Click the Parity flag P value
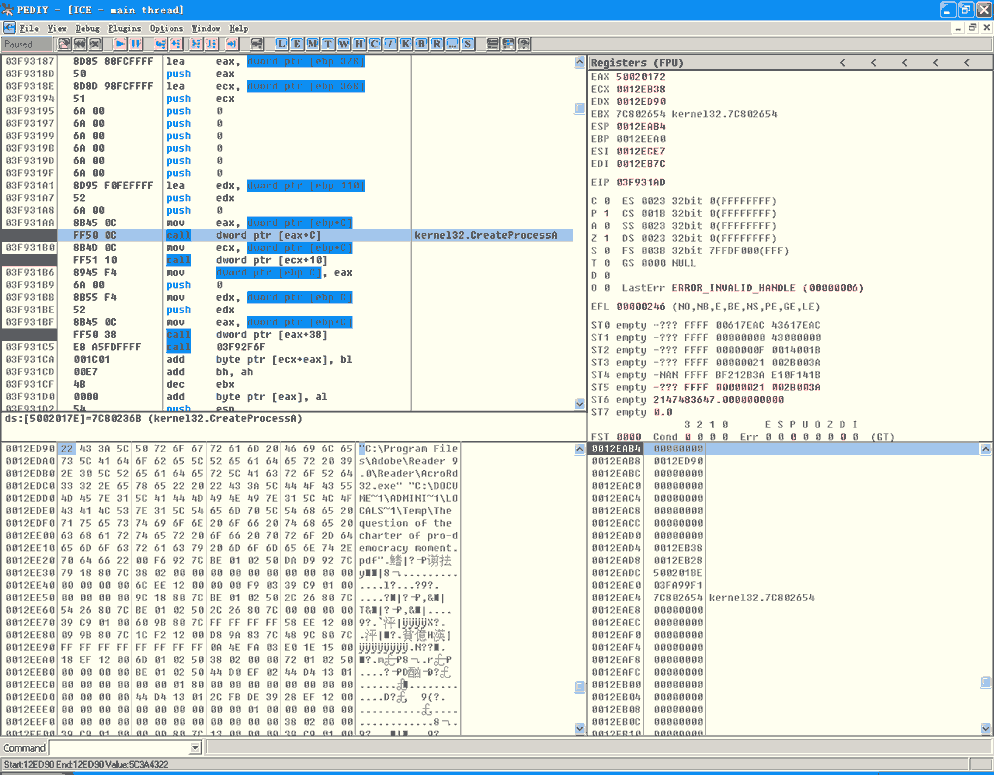This screenshot has height=775, width=994. tap(606, 213)
